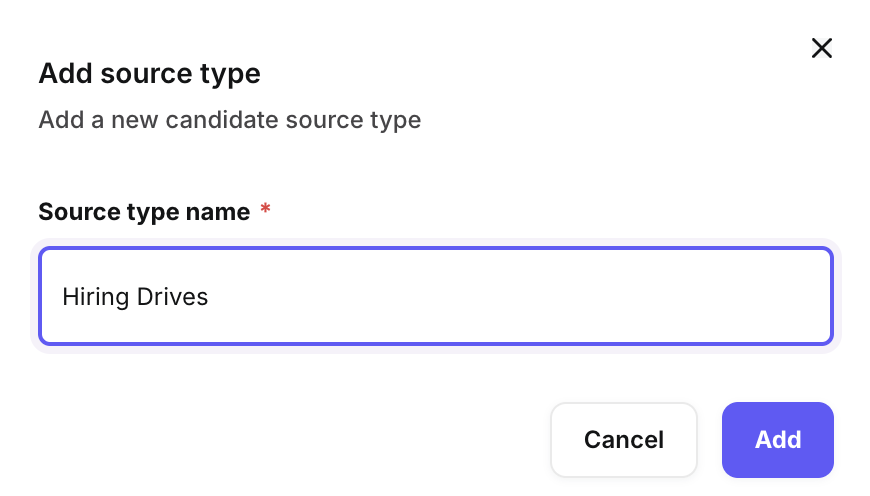Close the Add source type dialog
870x496 pixels.
821,48
